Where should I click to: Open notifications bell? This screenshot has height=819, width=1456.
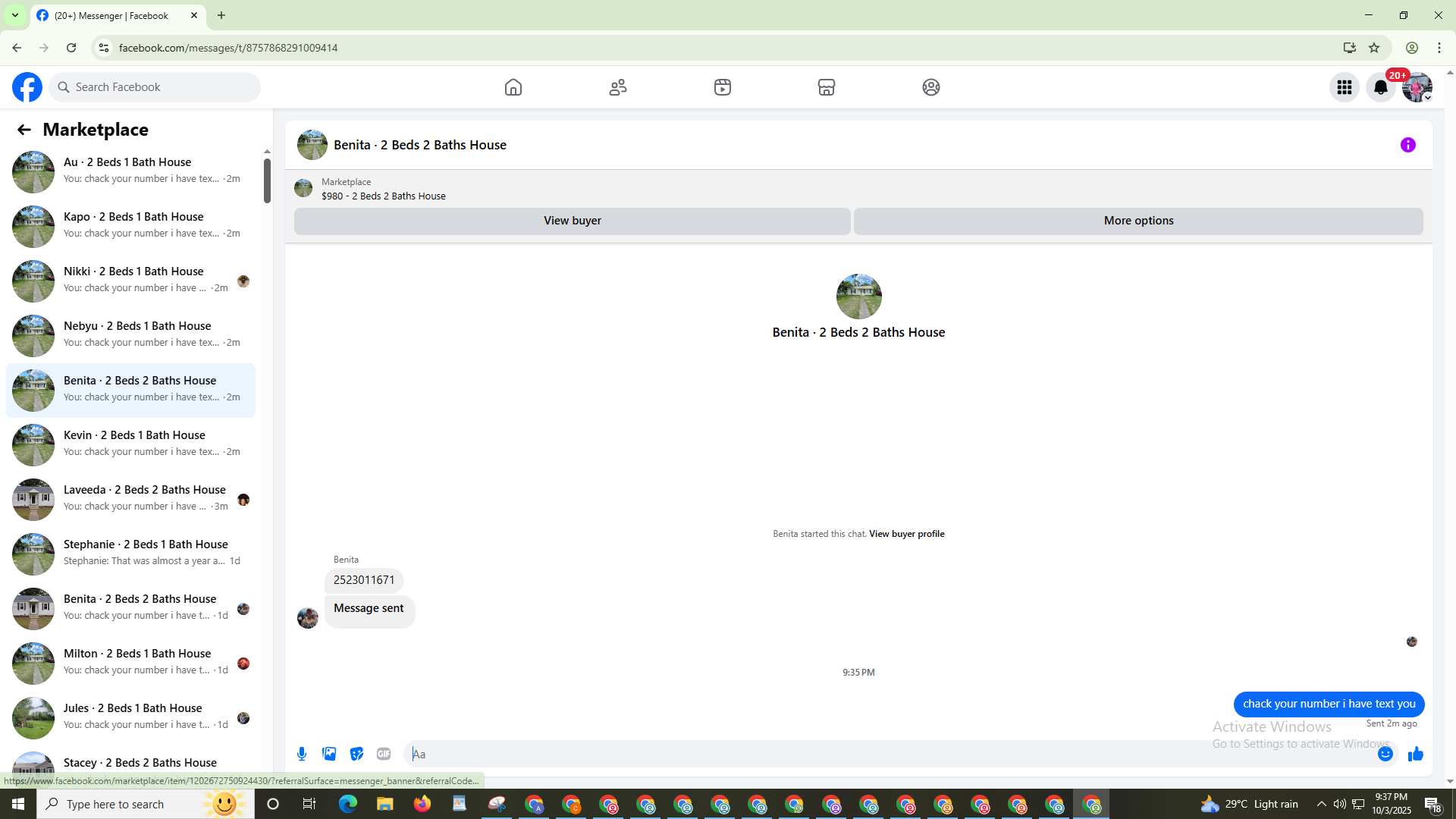[x=1381, y=87]
